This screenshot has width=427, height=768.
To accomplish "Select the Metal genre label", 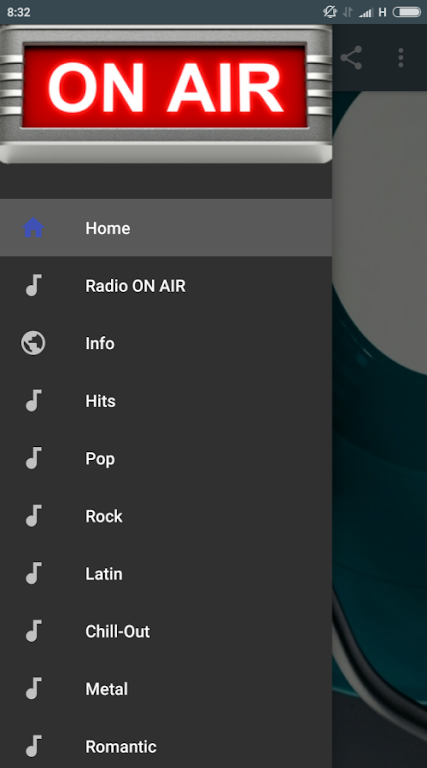I will click(106, 689).
